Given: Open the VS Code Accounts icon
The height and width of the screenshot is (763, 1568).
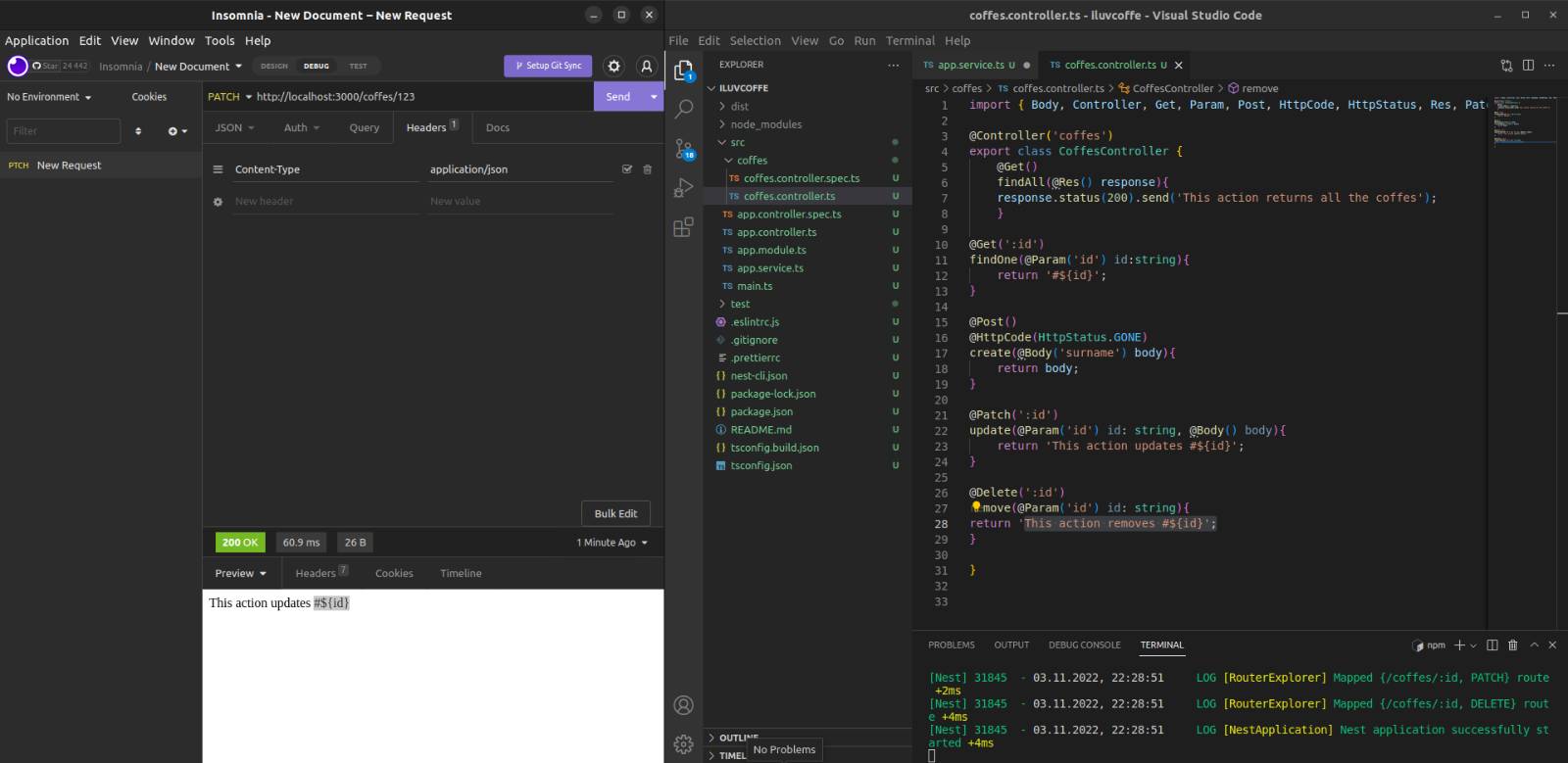Looking at the screenshot, I should click(684, 705).
